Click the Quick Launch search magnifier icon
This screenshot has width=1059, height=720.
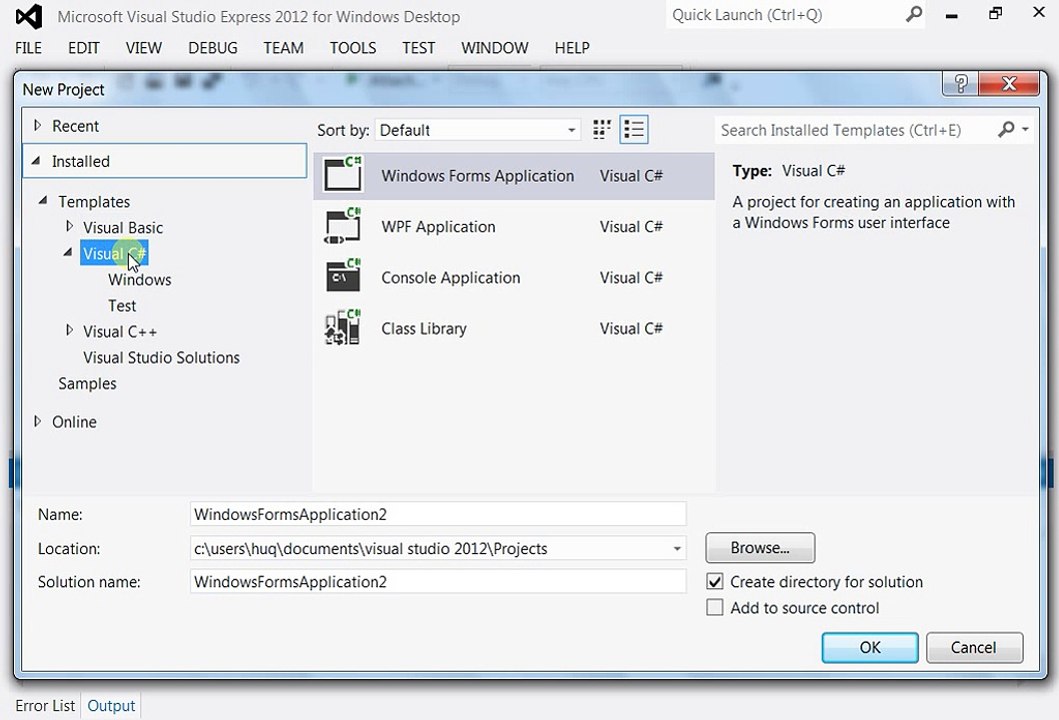913,14
